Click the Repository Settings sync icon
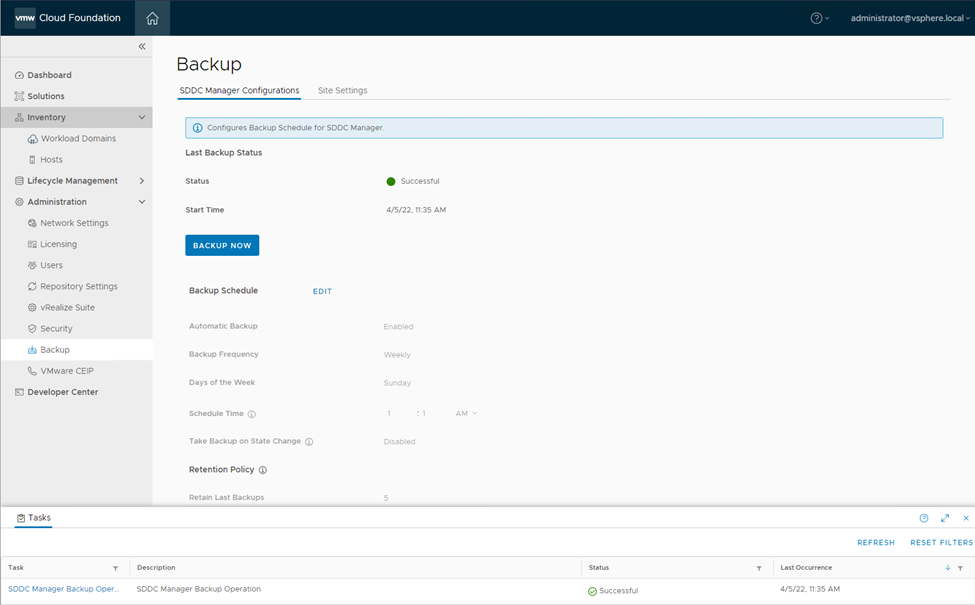This screenshot has width=975, height=605. click(32, 287)
